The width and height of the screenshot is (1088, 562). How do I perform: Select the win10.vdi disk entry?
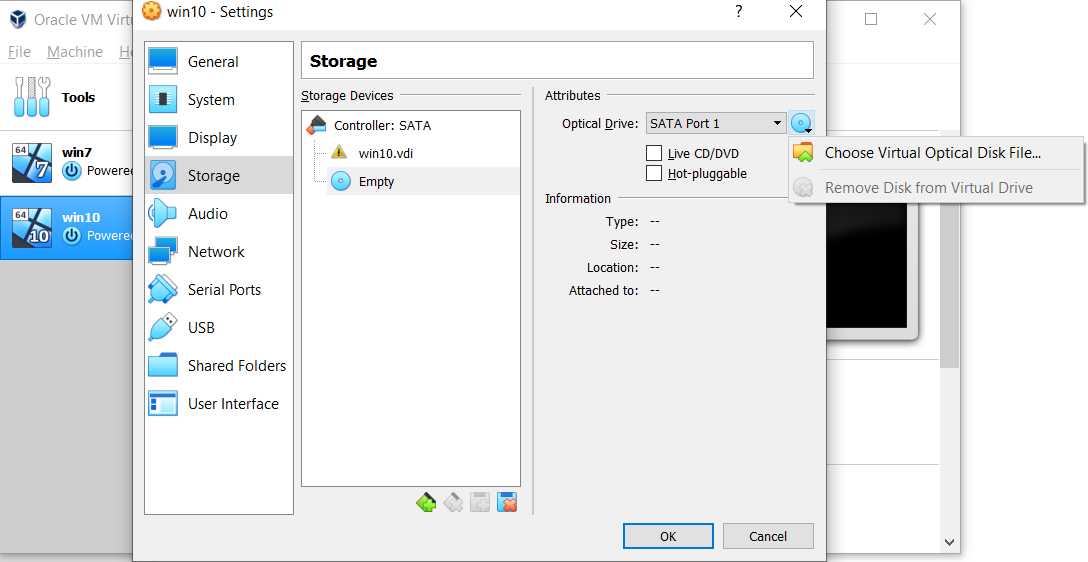386,153
